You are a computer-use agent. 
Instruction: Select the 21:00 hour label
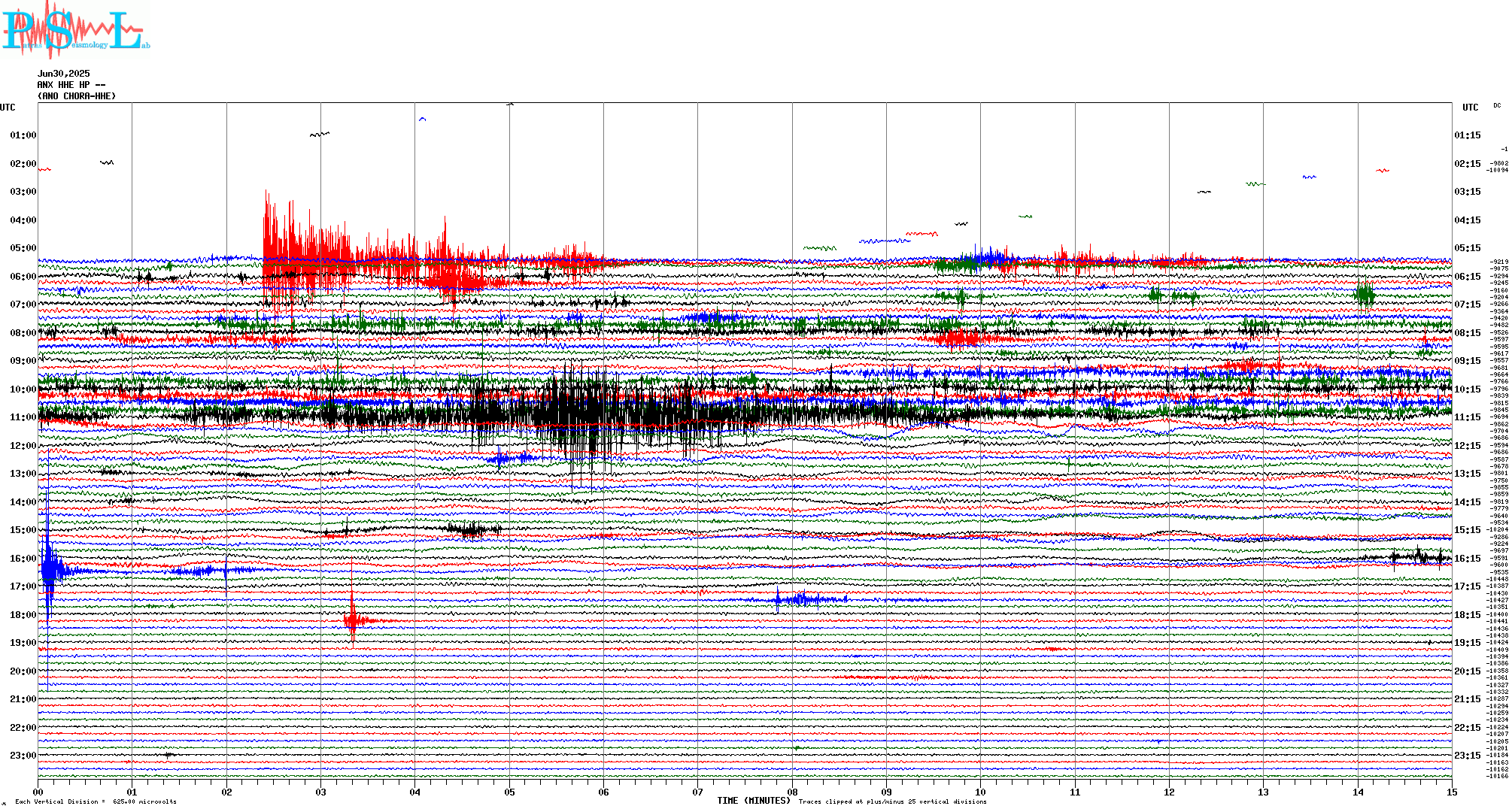coord(23,699)
